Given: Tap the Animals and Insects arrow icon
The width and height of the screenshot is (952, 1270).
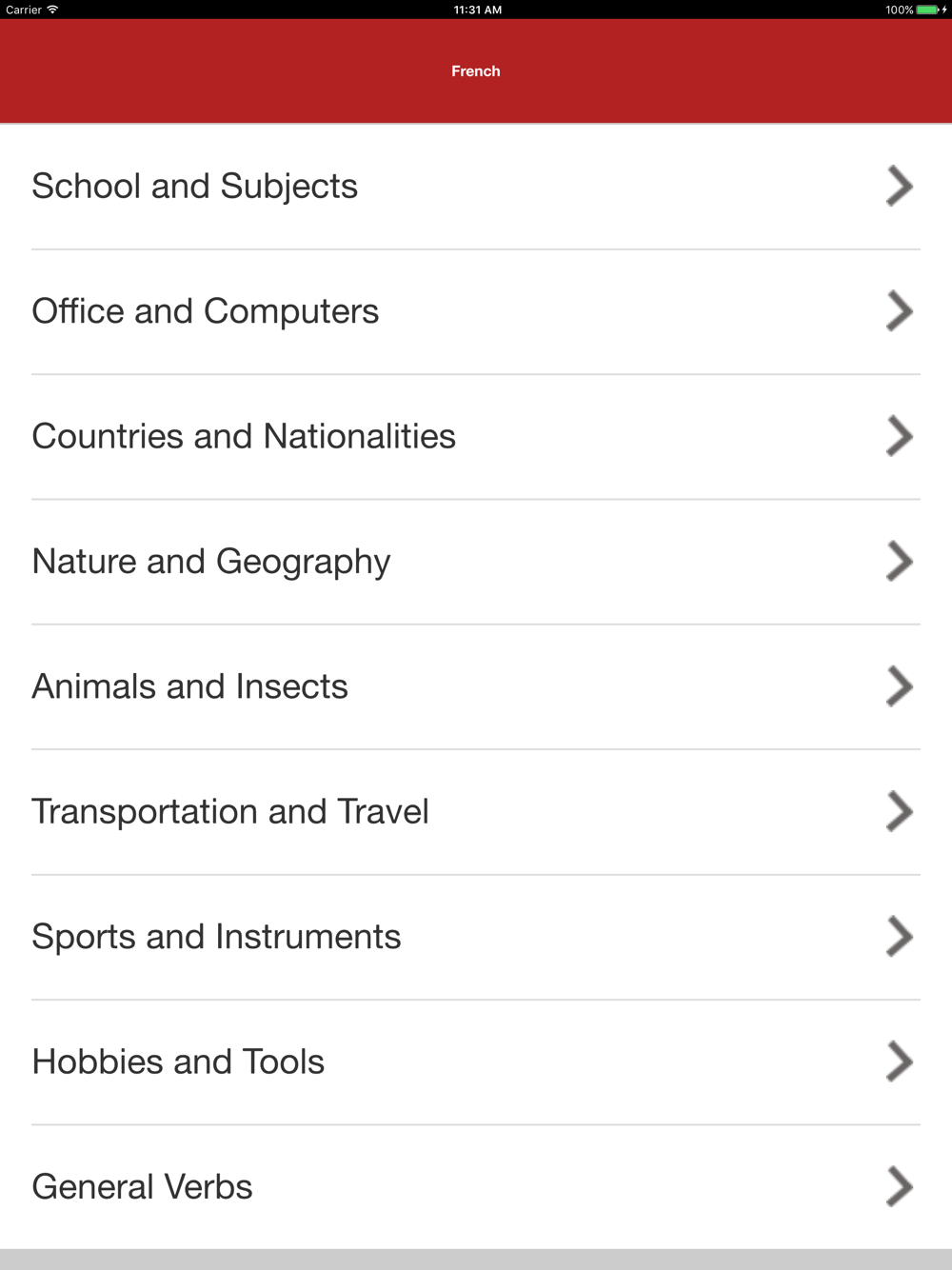Looking at the screenshot, I should [899, 686].
